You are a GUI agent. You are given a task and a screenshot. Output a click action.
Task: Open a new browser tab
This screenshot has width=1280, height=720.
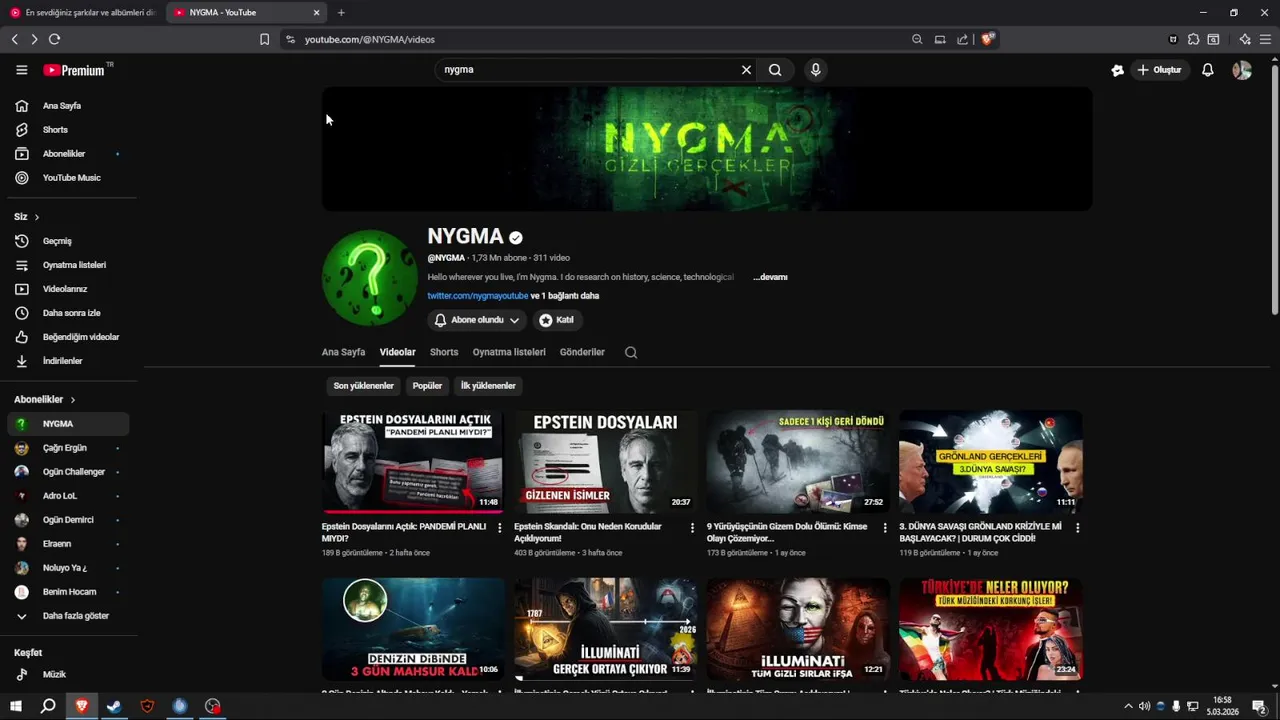(x=341, y=13)
